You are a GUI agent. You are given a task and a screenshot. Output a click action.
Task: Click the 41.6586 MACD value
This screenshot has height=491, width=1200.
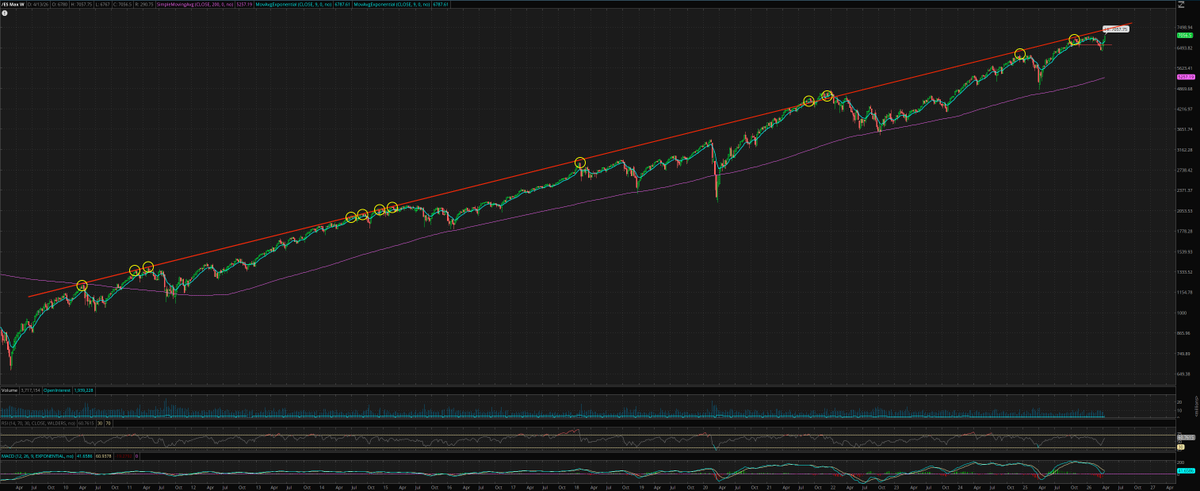click(x=85, y=456)
